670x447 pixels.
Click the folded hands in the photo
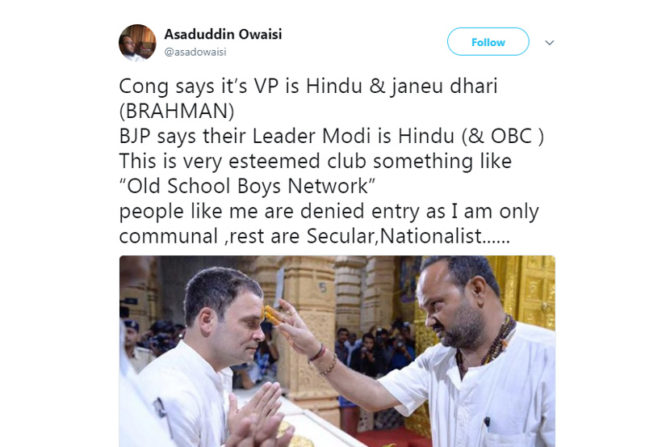[256, 417]
